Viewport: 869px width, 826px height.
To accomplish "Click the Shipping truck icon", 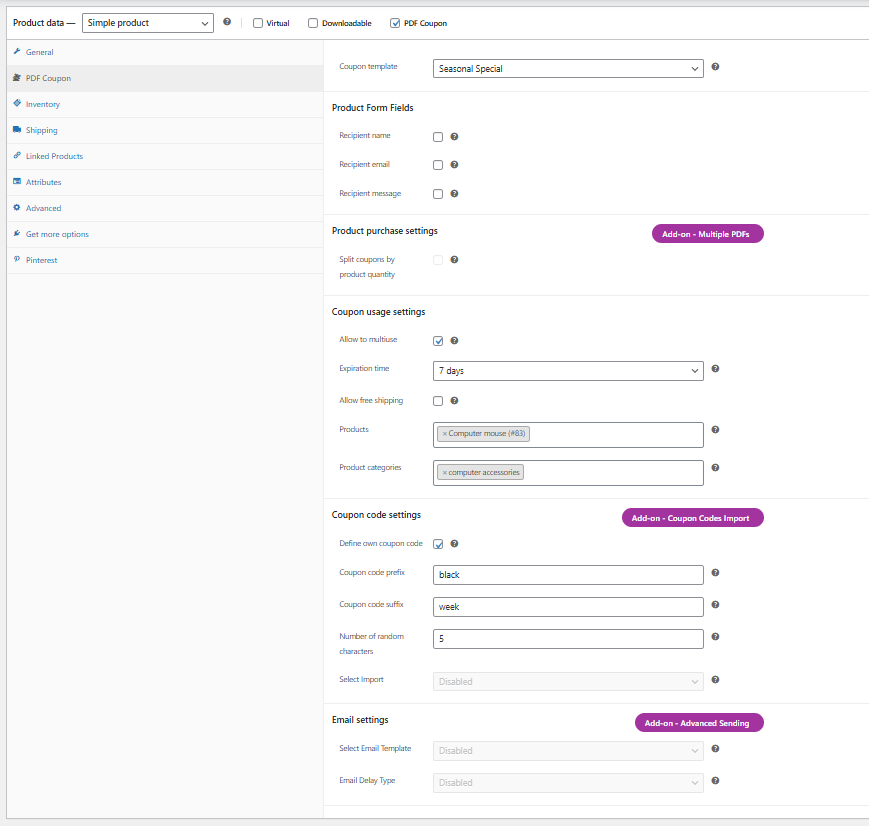I will click(17, 130).
